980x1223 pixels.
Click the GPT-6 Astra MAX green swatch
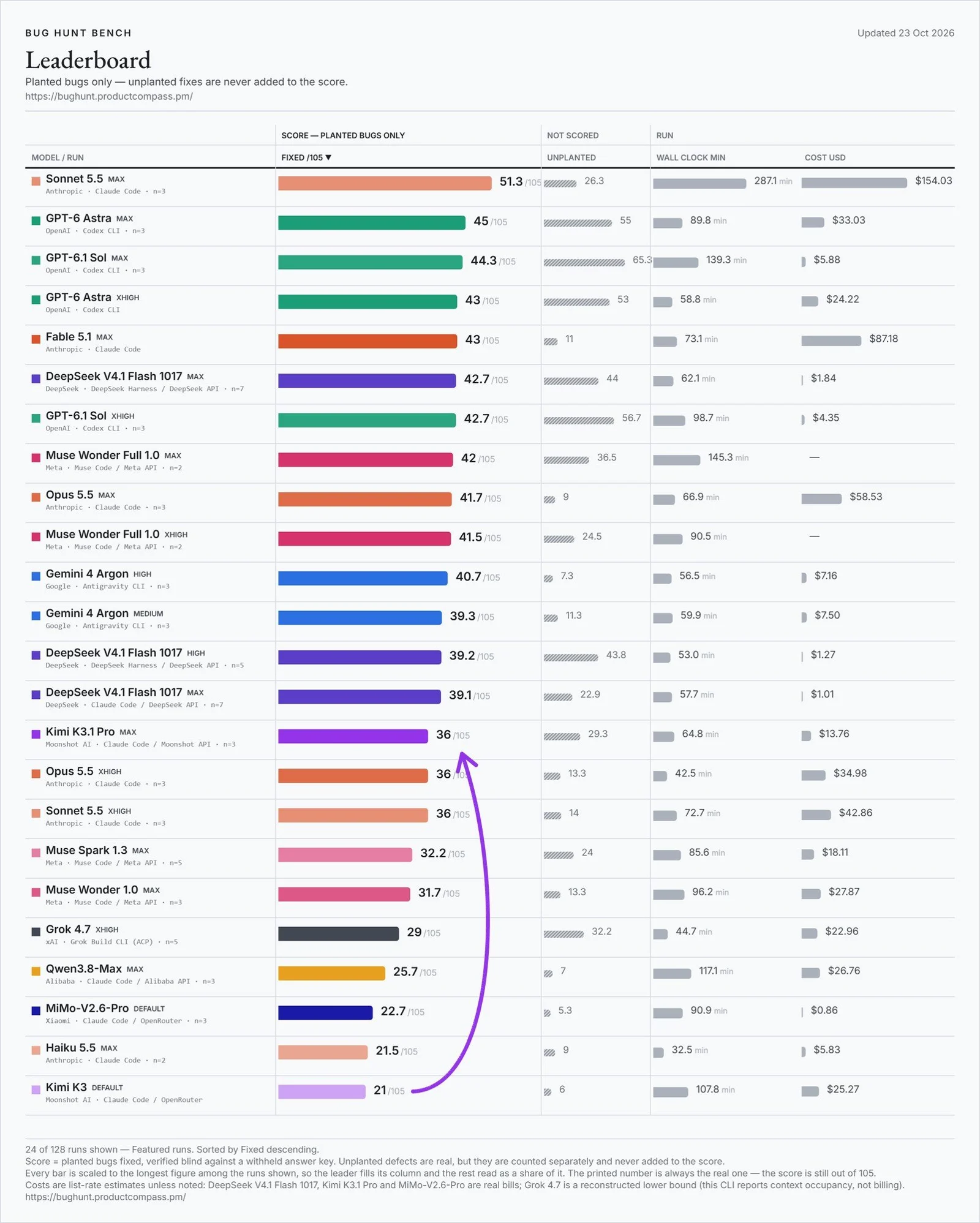(36, 220)
